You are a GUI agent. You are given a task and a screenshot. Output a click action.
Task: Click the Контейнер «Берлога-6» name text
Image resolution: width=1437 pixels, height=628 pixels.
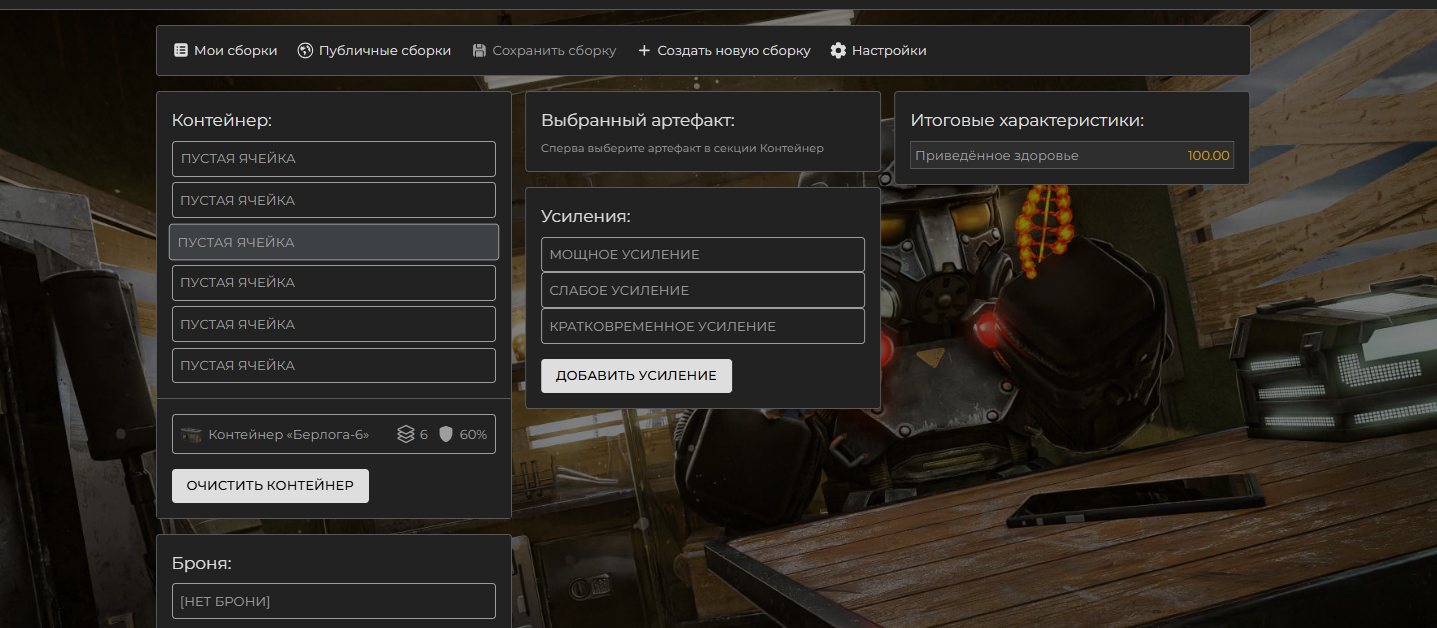tap(289, 435)
